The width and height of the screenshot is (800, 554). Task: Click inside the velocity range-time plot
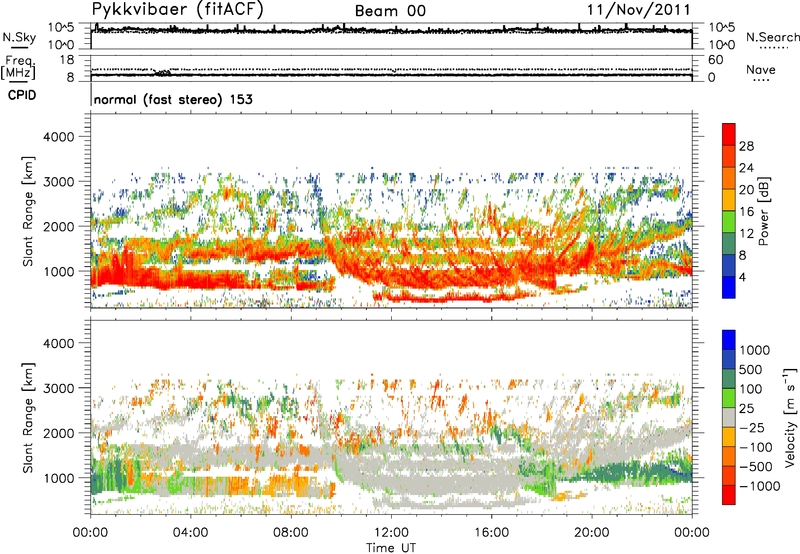click(391, 417)
